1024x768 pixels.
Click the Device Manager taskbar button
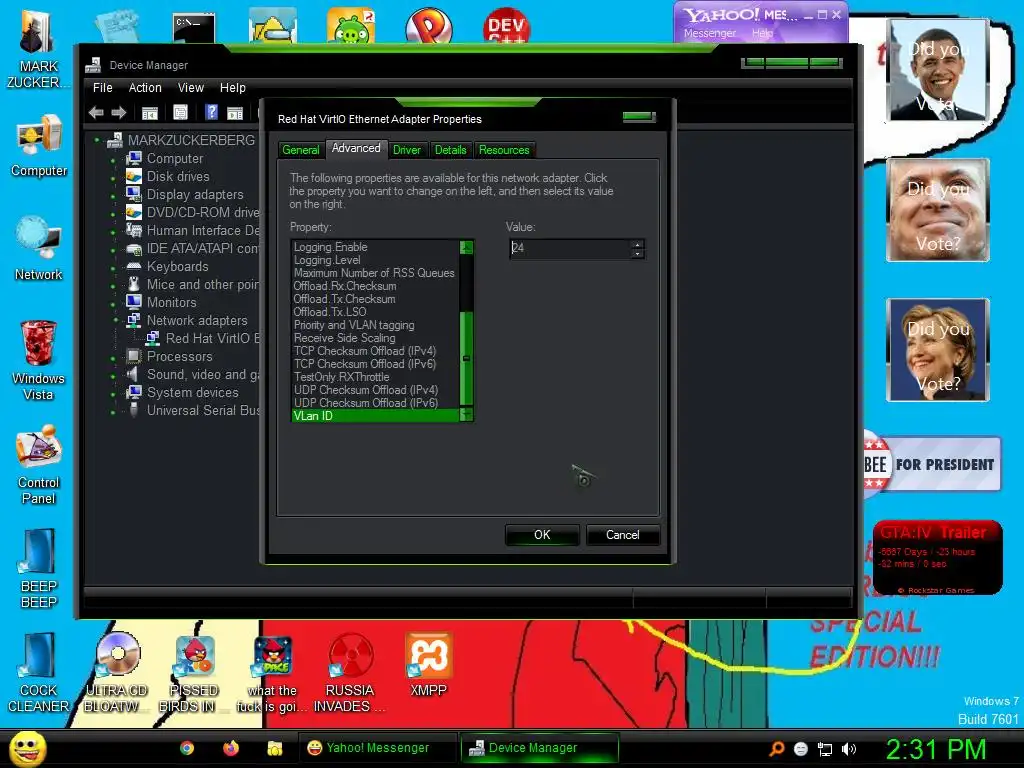click(x=539, y=748)
